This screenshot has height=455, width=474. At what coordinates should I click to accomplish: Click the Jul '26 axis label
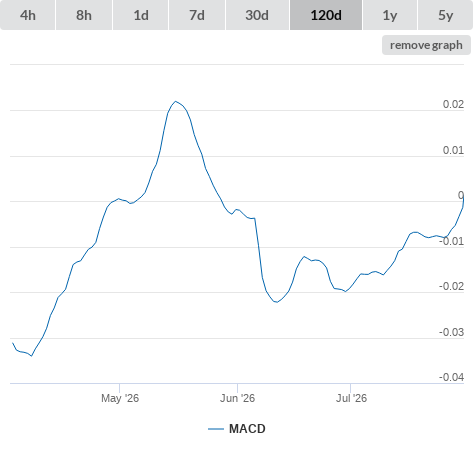tap(351, 398)
